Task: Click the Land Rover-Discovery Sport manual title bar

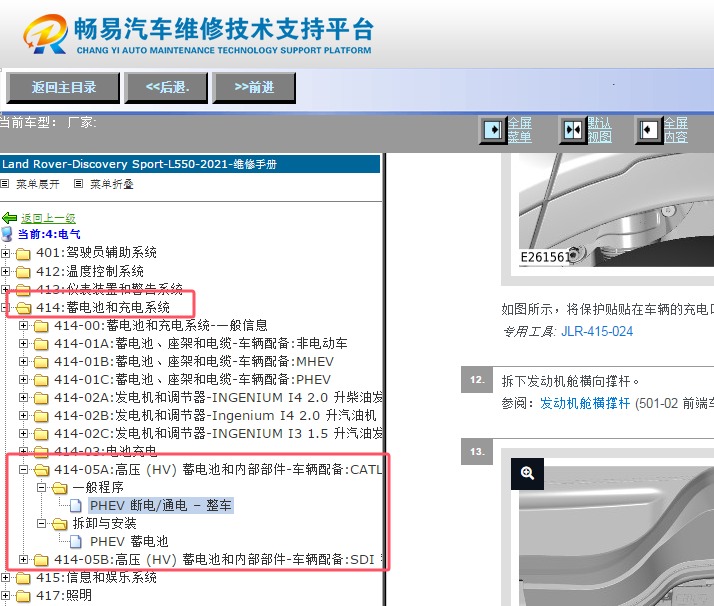Action: pyautogui.click(x=190, y=164)
